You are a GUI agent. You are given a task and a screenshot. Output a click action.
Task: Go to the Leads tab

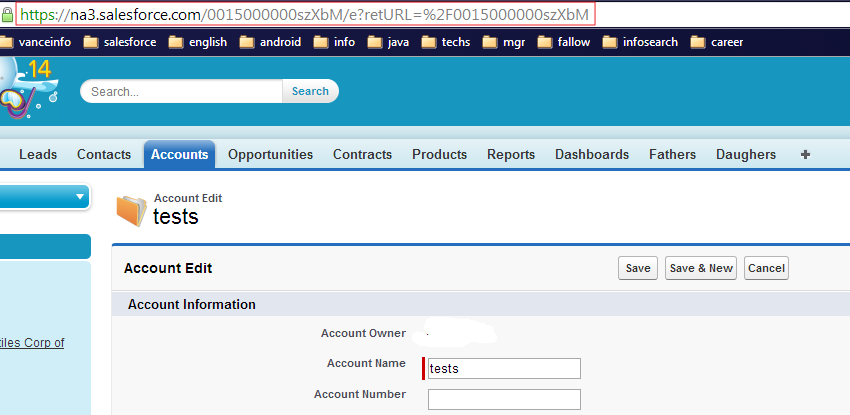tap(38, 154)
